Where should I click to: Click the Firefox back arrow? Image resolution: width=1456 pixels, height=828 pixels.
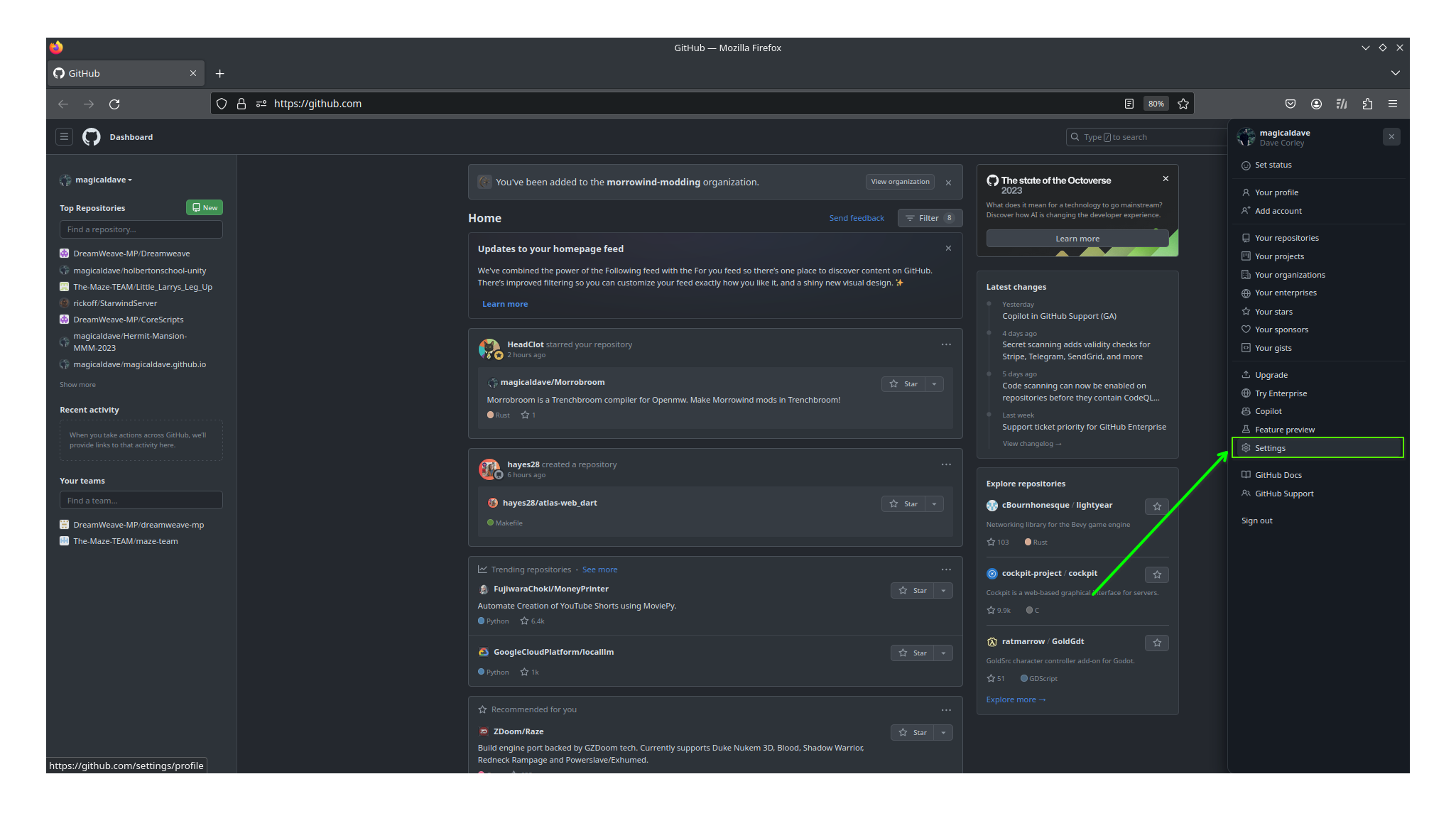coord(63,104)
